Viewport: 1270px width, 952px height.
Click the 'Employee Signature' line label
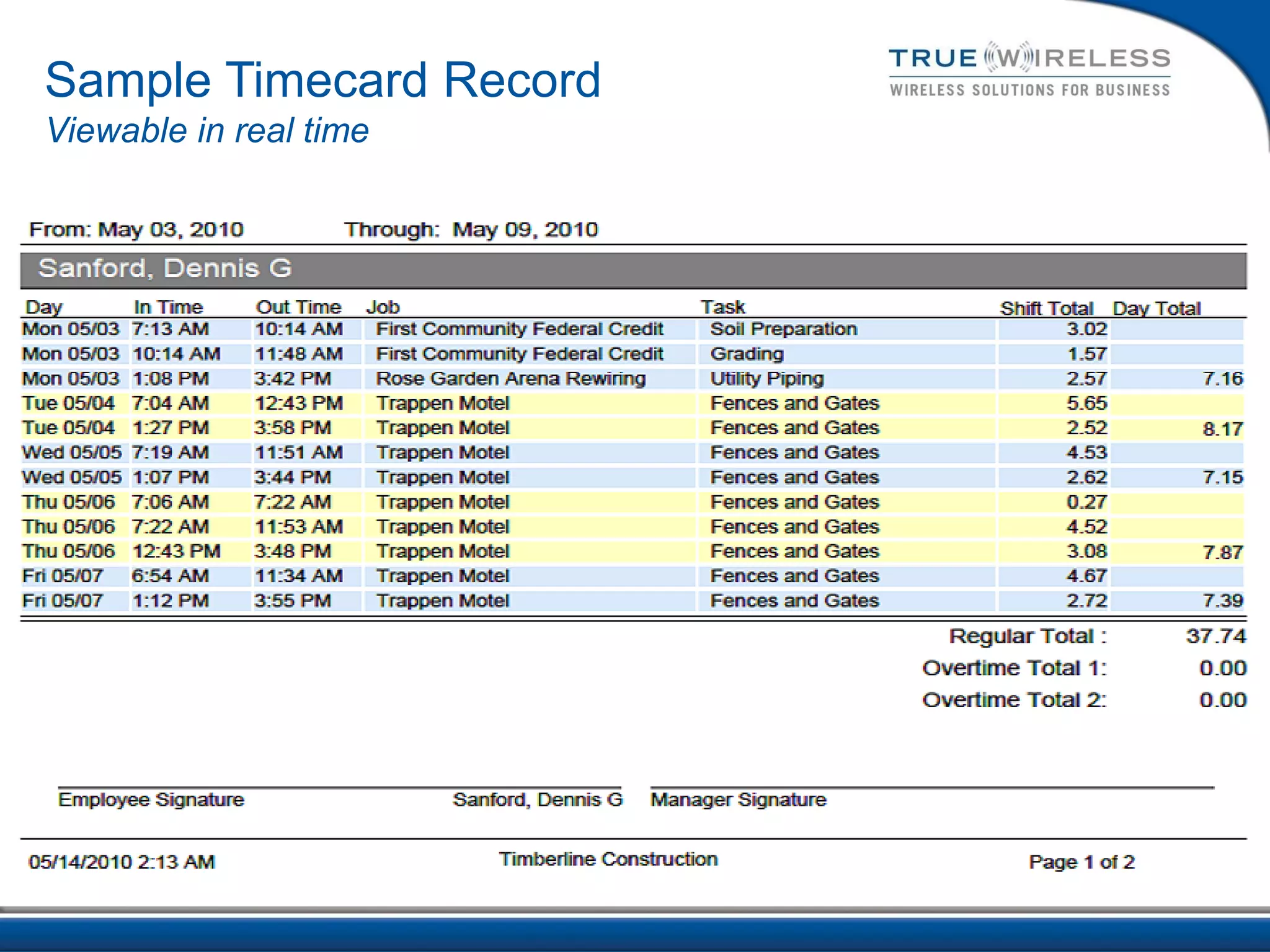(x=151, y=800)
